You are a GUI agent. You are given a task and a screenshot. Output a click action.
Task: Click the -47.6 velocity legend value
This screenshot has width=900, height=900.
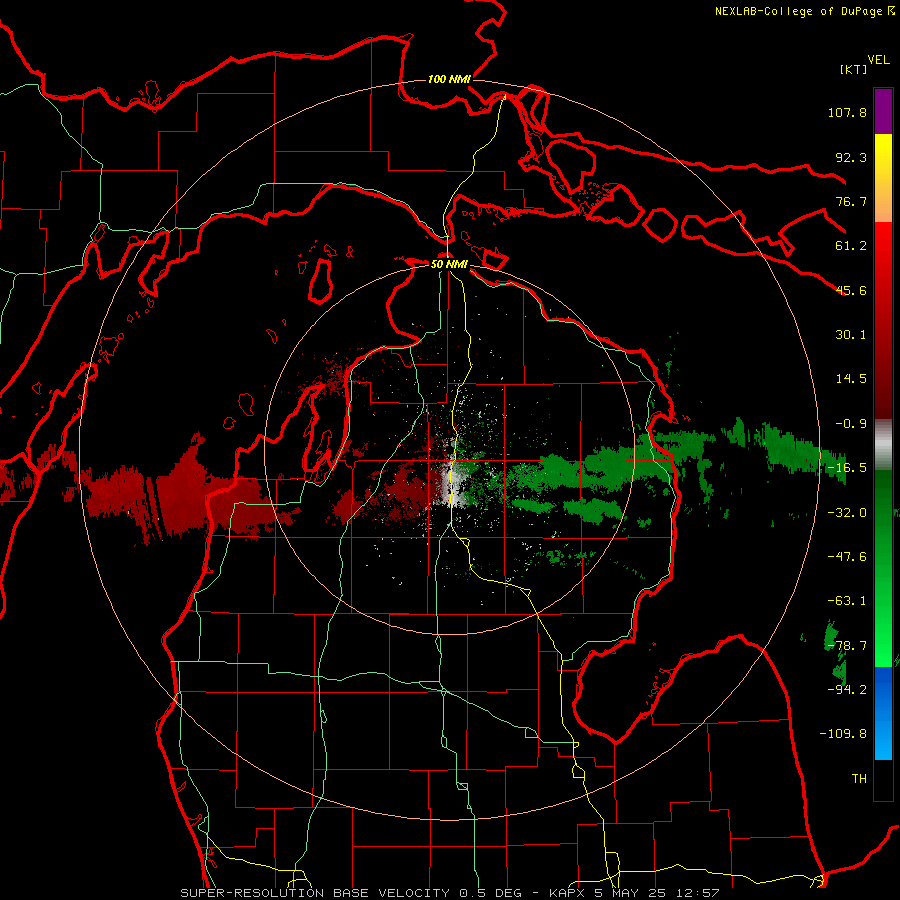(847, 557)
